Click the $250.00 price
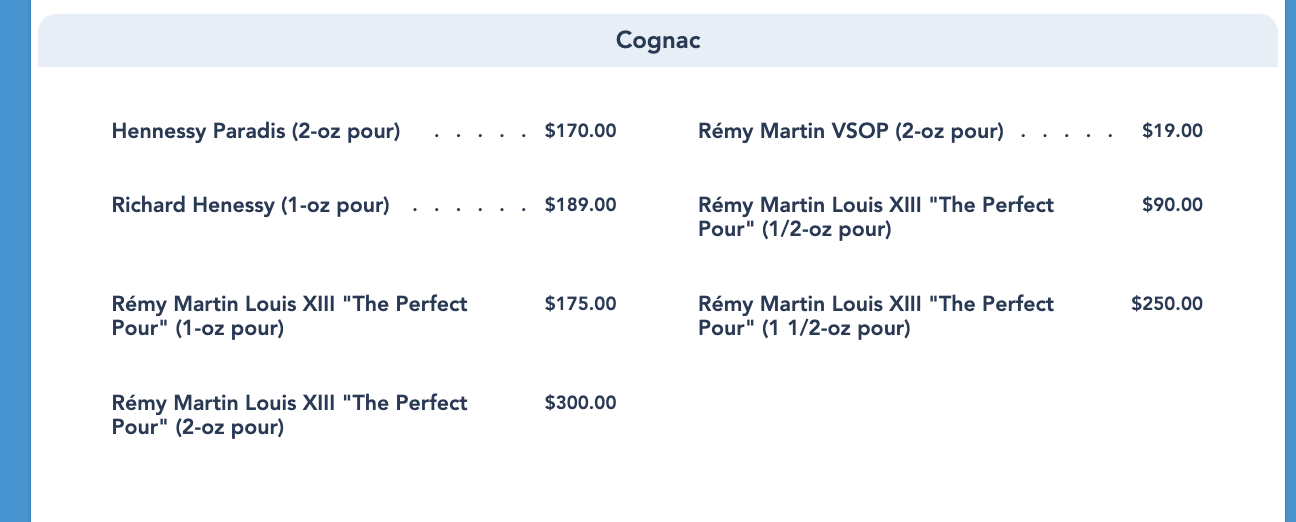This screenshot has width=1296, height=522. (1167, 304)
